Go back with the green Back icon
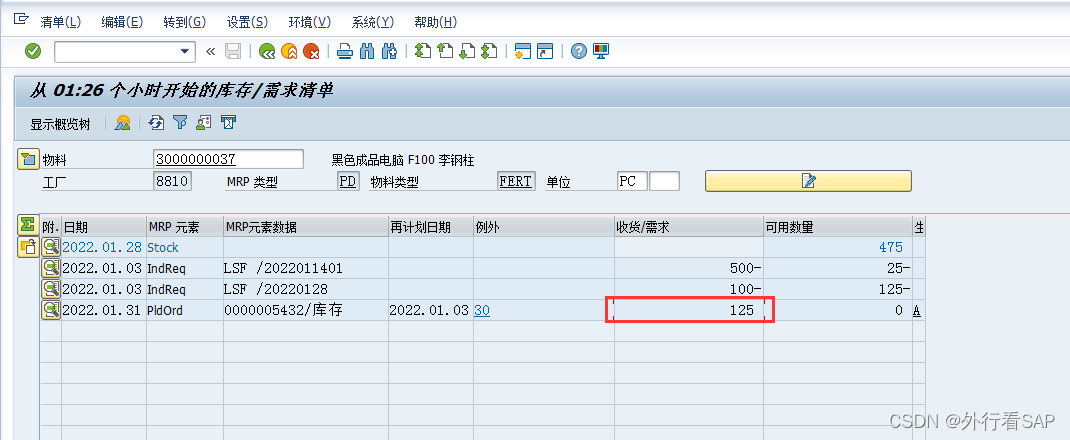1070x440 pixels. point(267,51)
